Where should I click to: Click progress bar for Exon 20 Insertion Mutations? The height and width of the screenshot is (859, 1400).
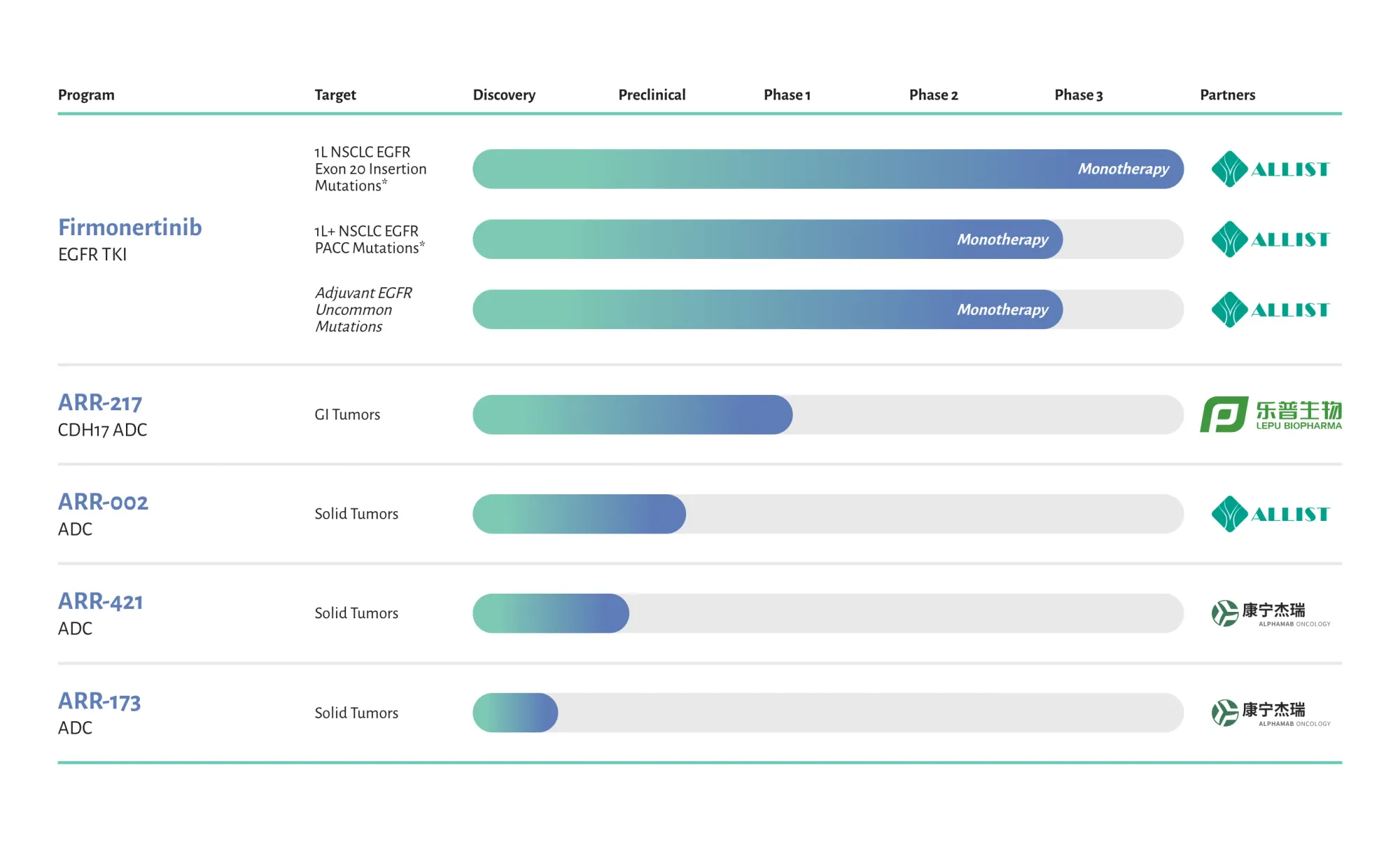pos(828,169)
